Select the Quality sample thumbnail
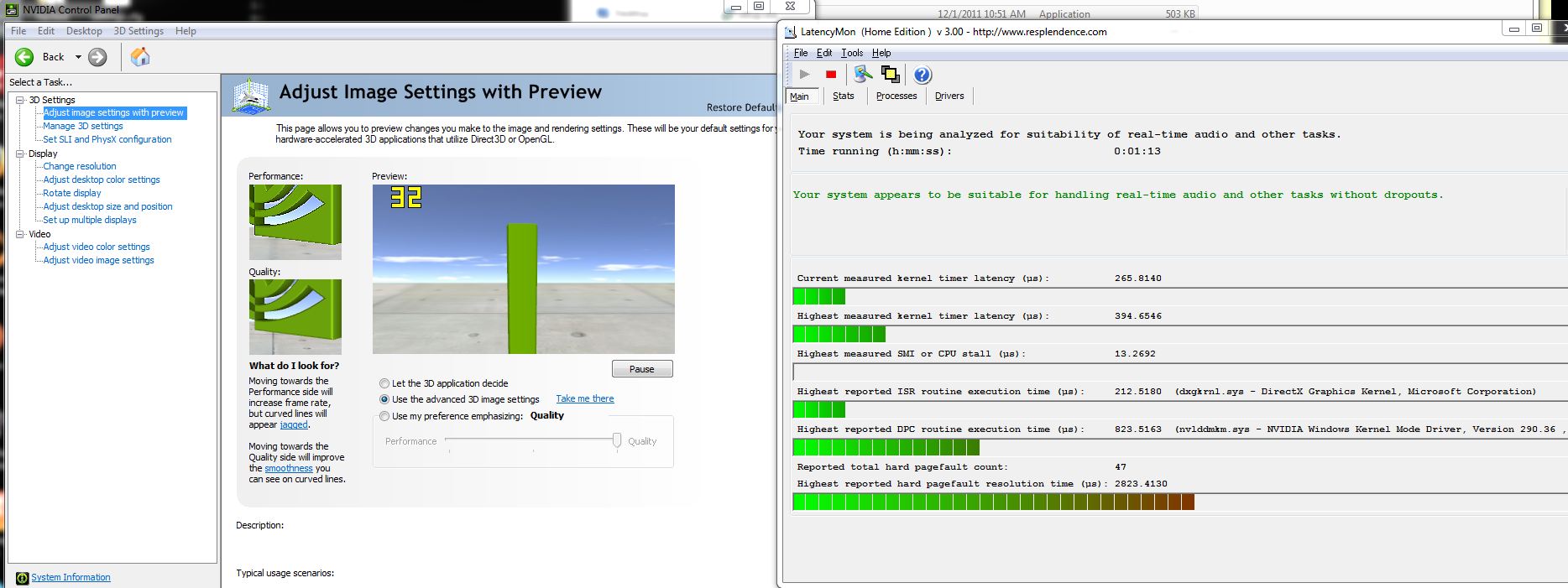1568x588 pixels. [x=295, y=317]
